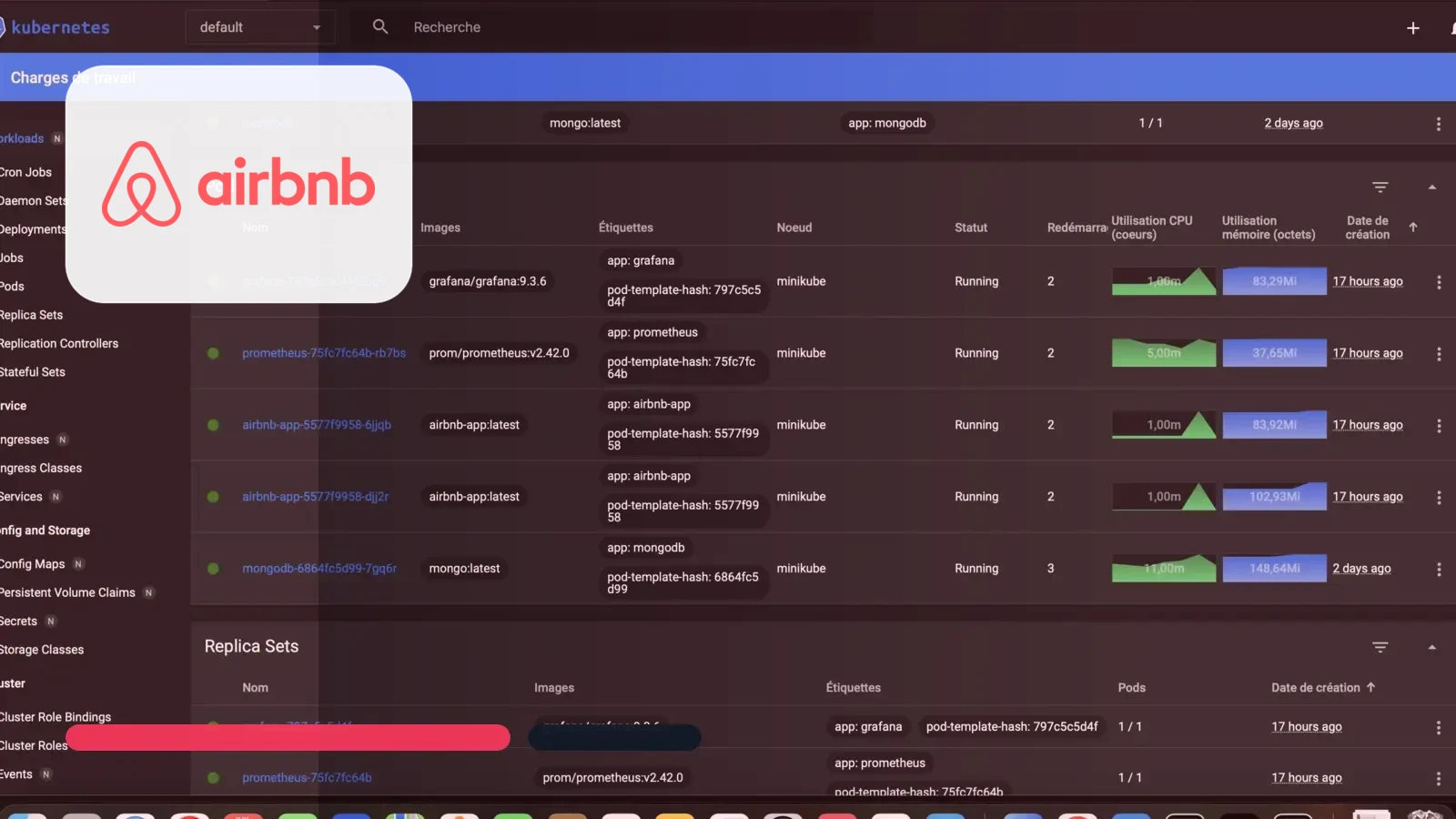Go to Replica Sets in sidebar
Screen dimensions: 1456x819
[31, 315]
